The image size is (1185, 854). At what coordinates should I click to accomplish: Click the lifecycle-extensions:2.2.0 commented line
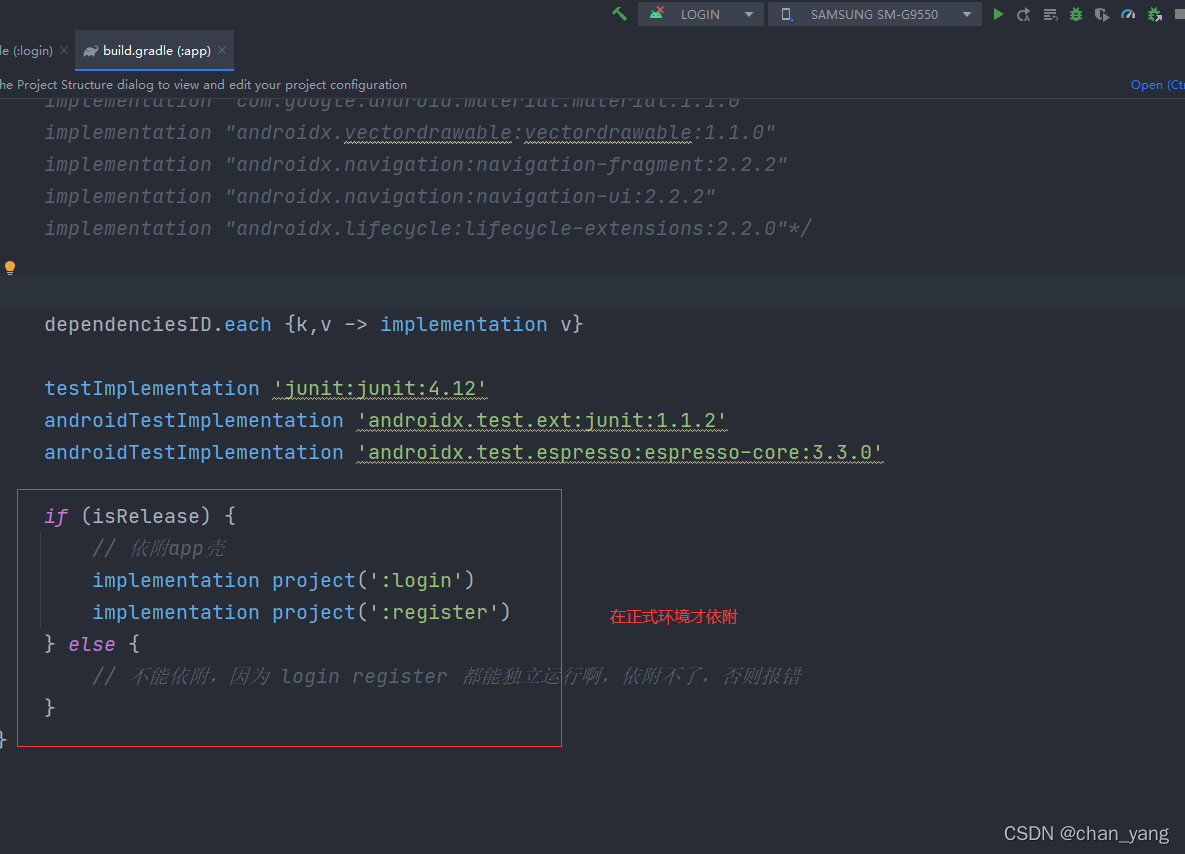coord(428,228)
